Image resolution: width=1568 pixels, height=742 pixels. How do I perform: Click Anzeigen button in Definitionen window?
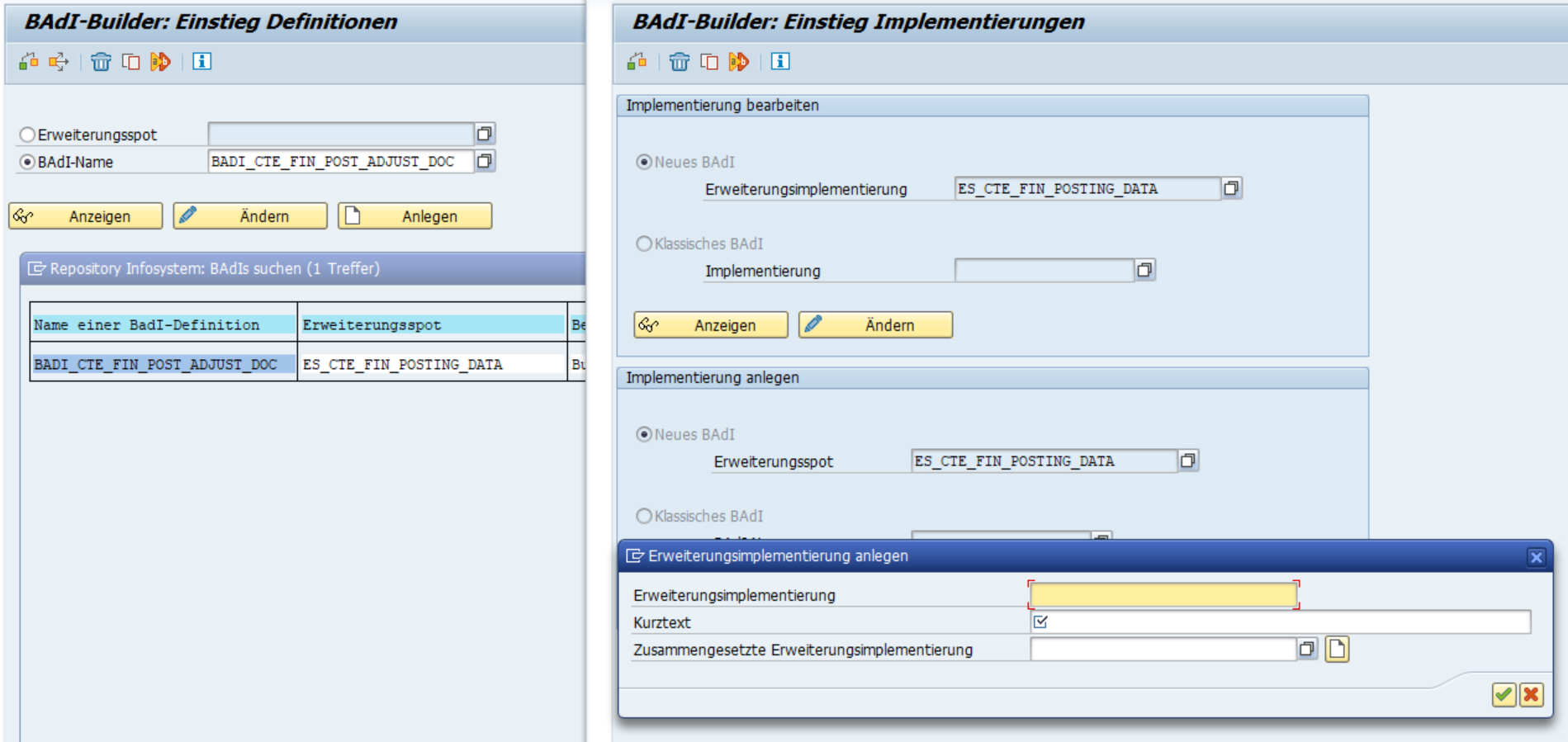(86, 216)
